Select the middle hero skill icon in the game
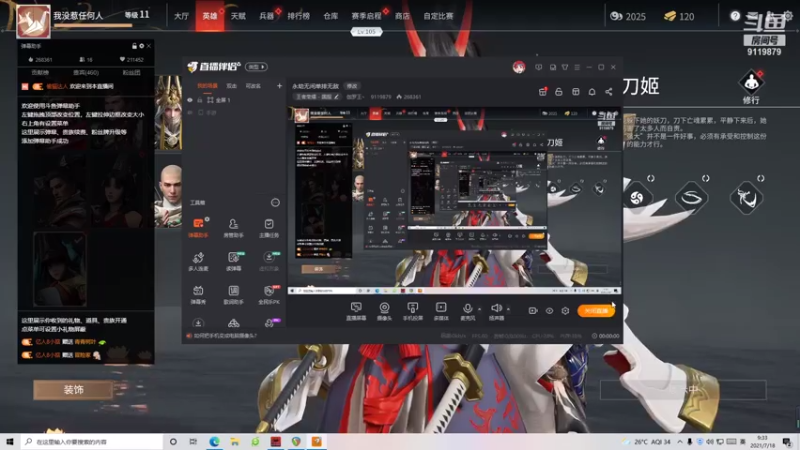This screenshot has height=450, width=800. 691,197
